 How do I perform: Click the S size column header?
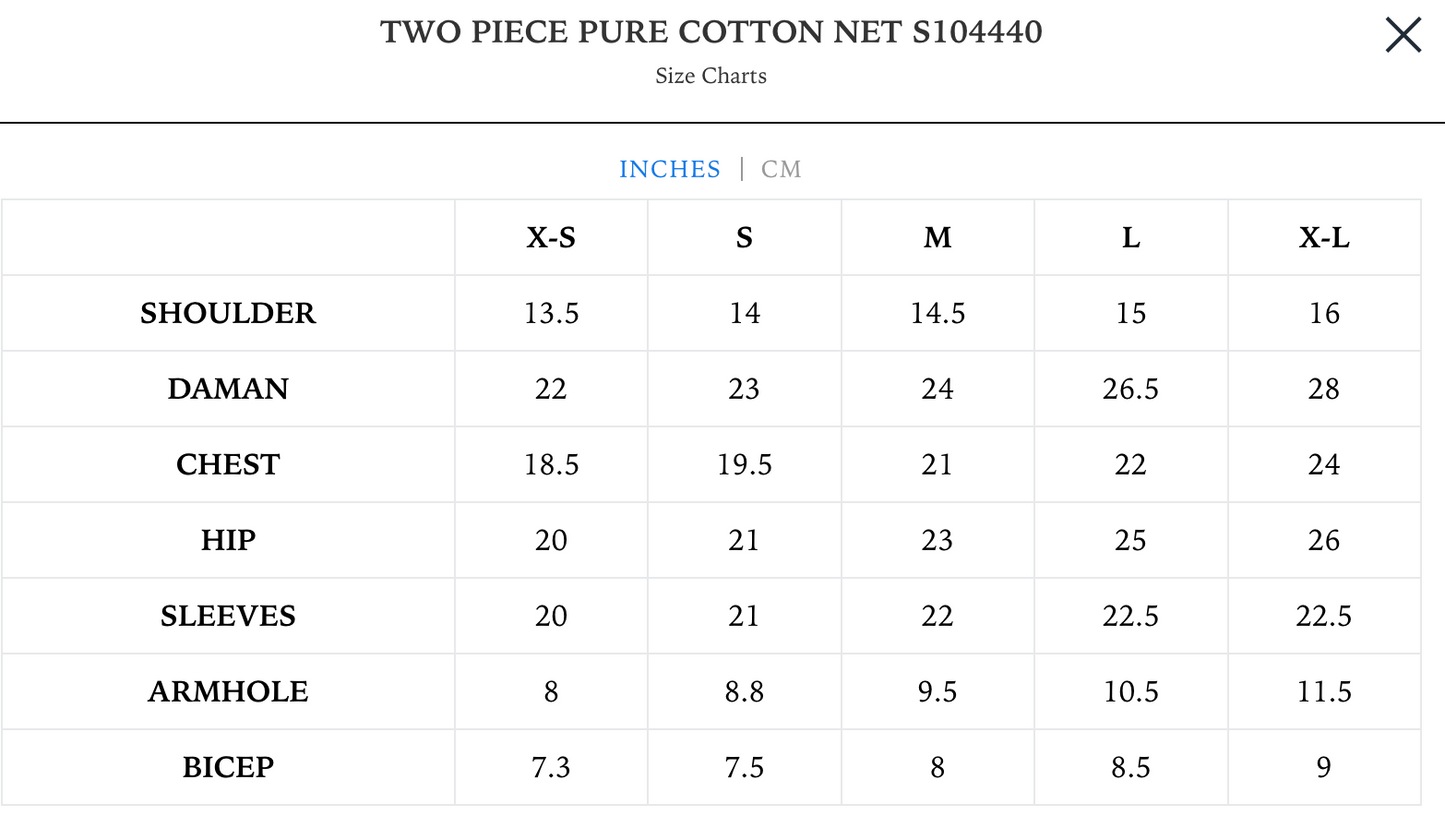tap(744, 238)
